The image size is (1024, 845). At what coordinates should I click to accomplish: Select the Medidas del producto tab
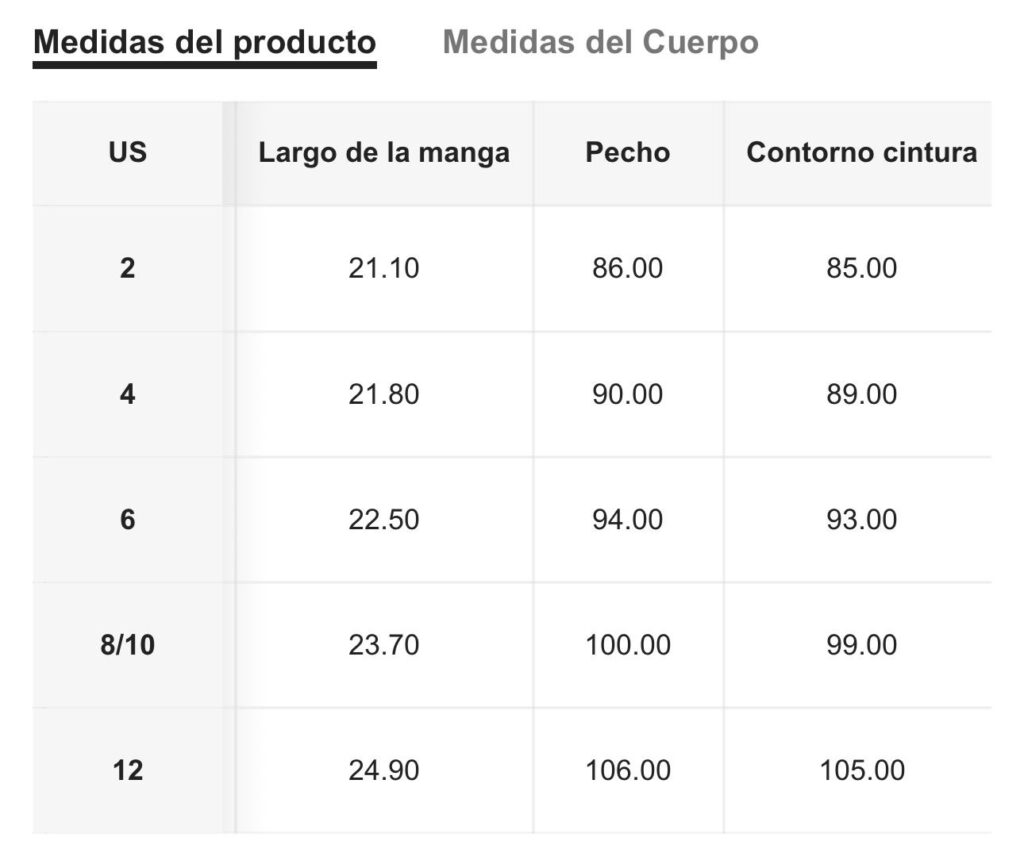pos(205,43)
